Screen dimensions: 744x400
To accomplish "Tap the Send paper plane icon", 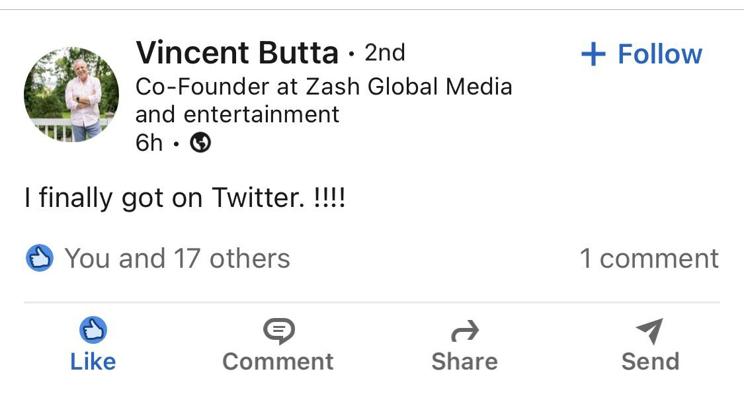I will pyautogui.click(x=649, y=330).
